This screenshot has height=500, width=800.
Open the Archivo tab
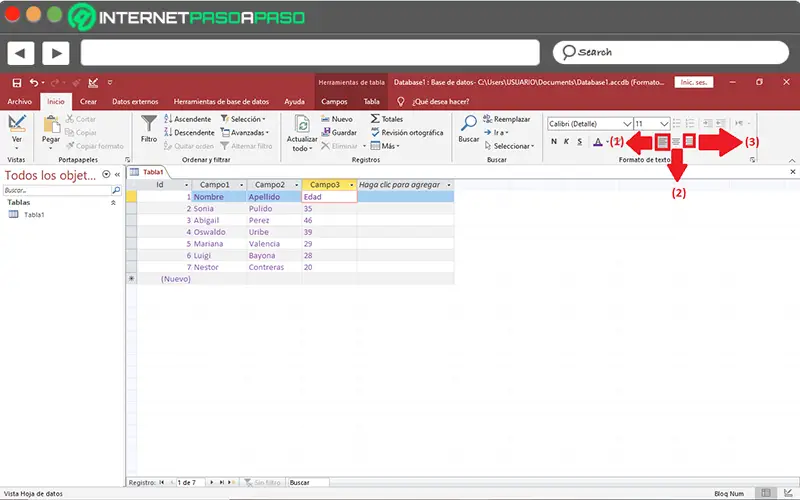pyautogui.click(x=19, y=102)
